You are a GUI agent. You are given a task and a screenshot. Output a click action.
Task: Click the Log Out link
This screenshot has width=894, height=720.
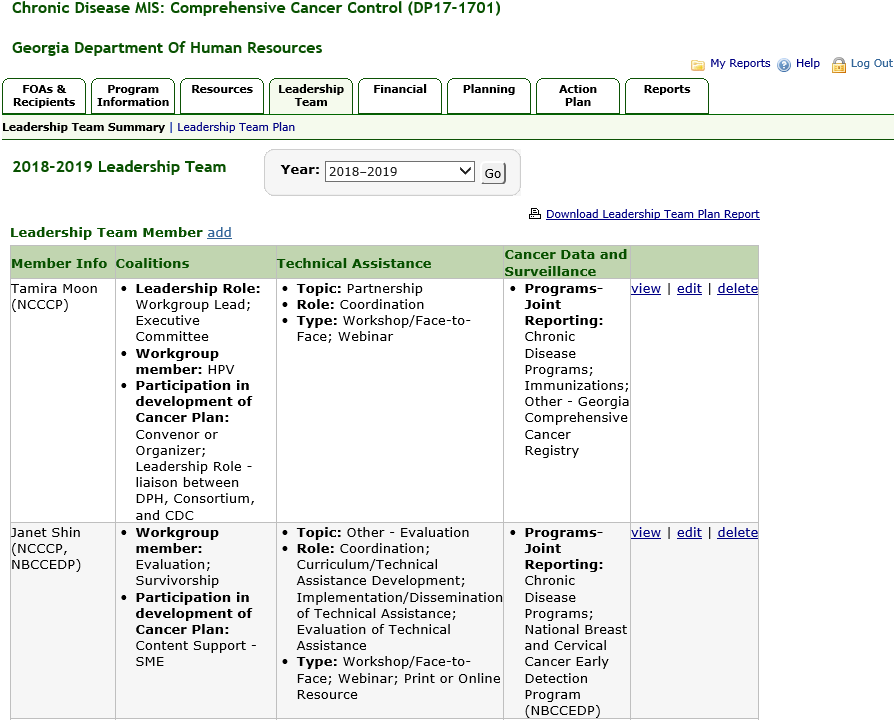[871, 63]
